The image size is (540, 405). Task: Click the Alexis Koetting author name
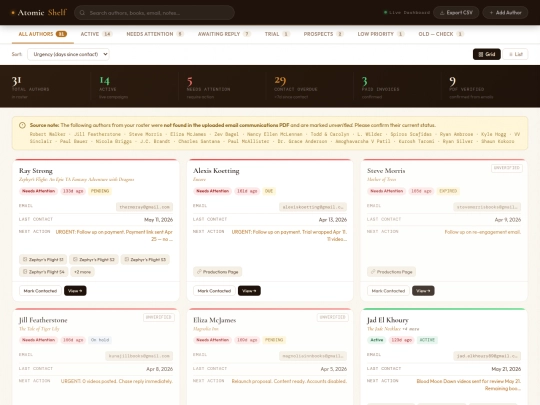coord(216,170)
